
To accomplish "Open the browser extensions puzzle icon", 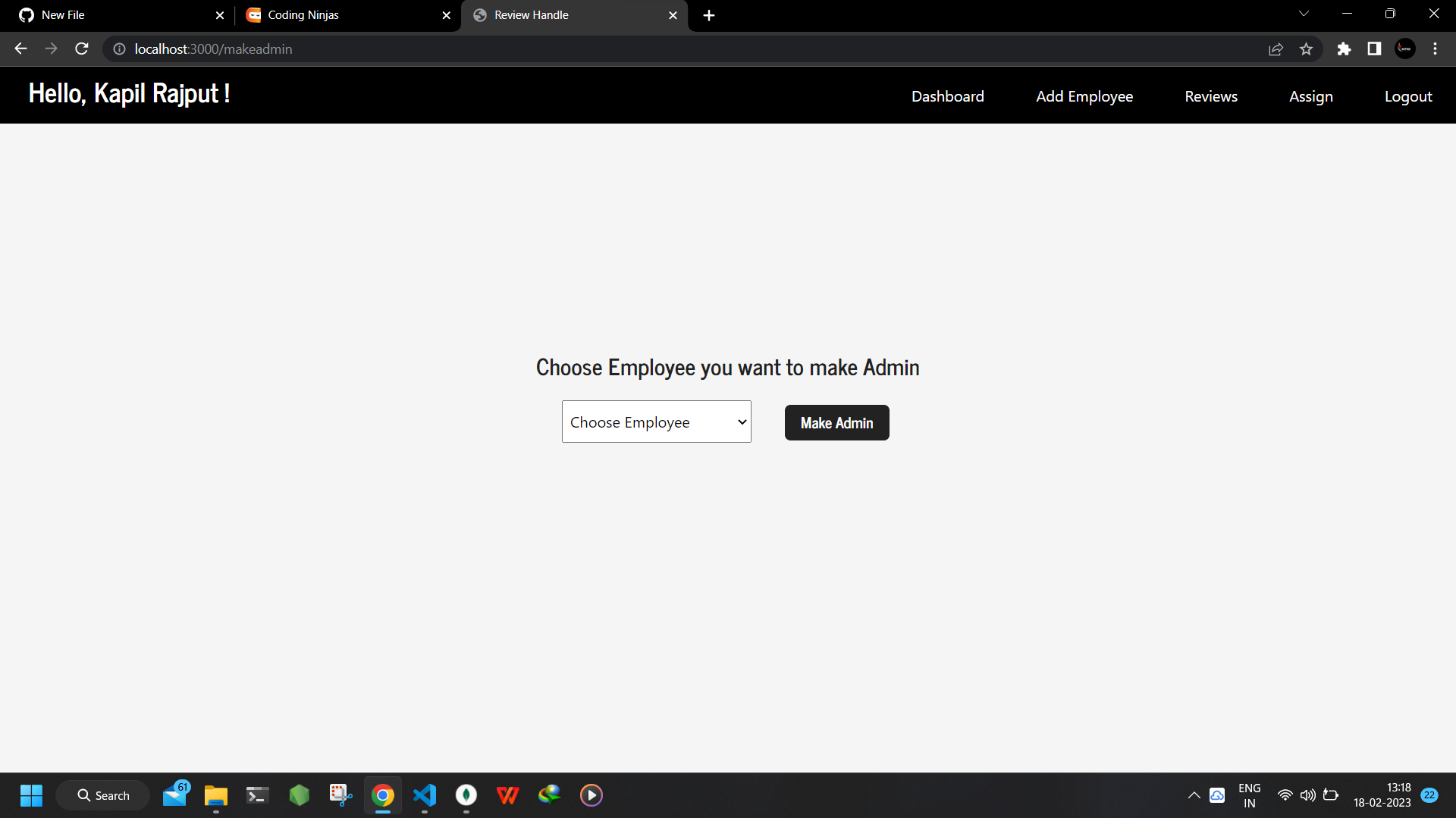I will (x=1344, y=49).
